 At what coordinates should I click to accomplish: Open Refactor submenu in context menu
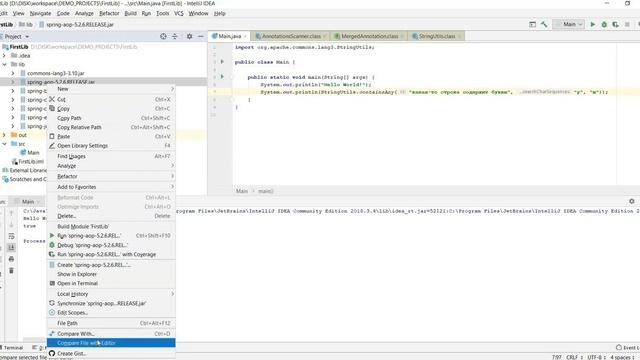point(111,176)
